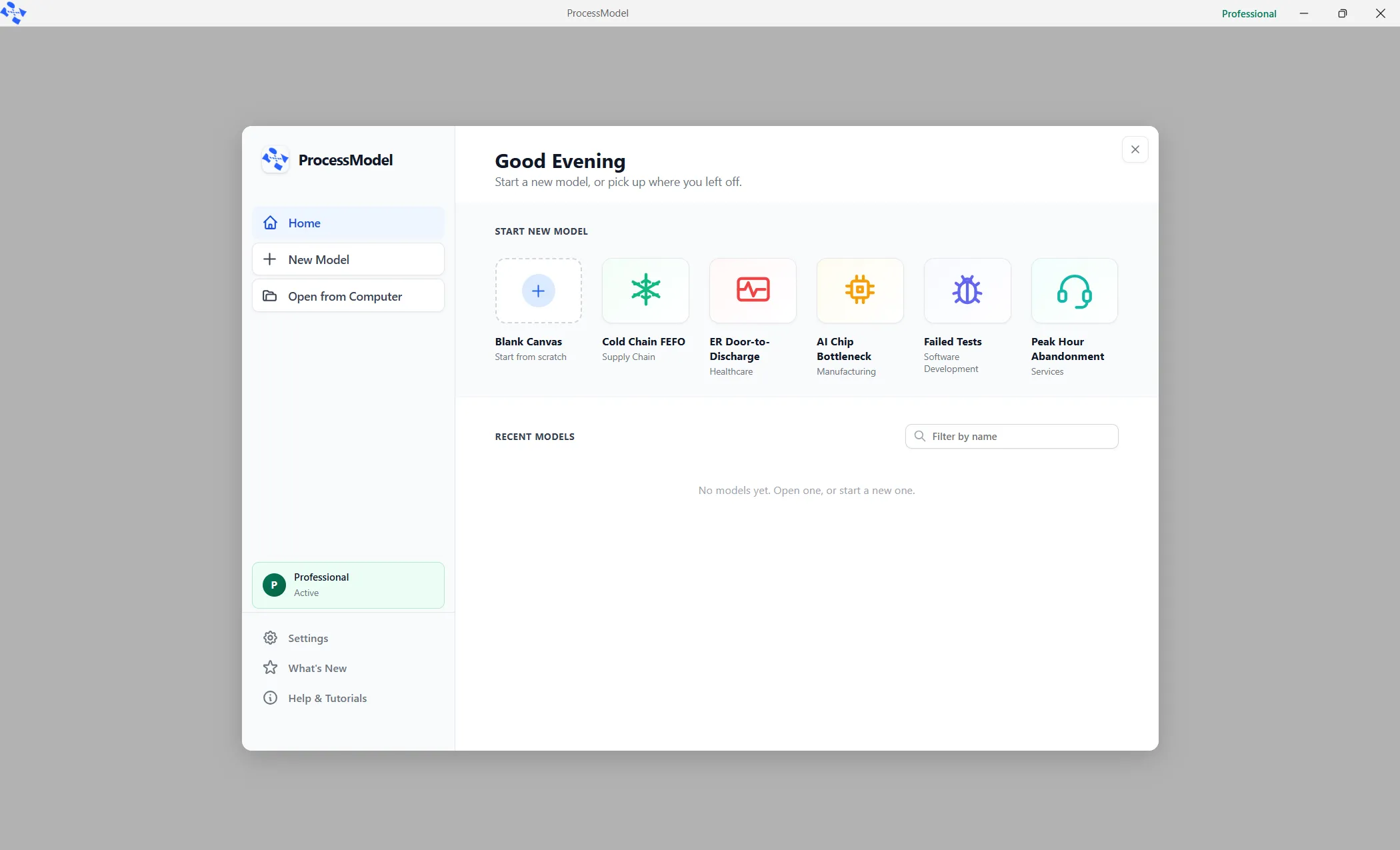Open the Cold Chain FEFO snowflake template

(x=645, y=291)
